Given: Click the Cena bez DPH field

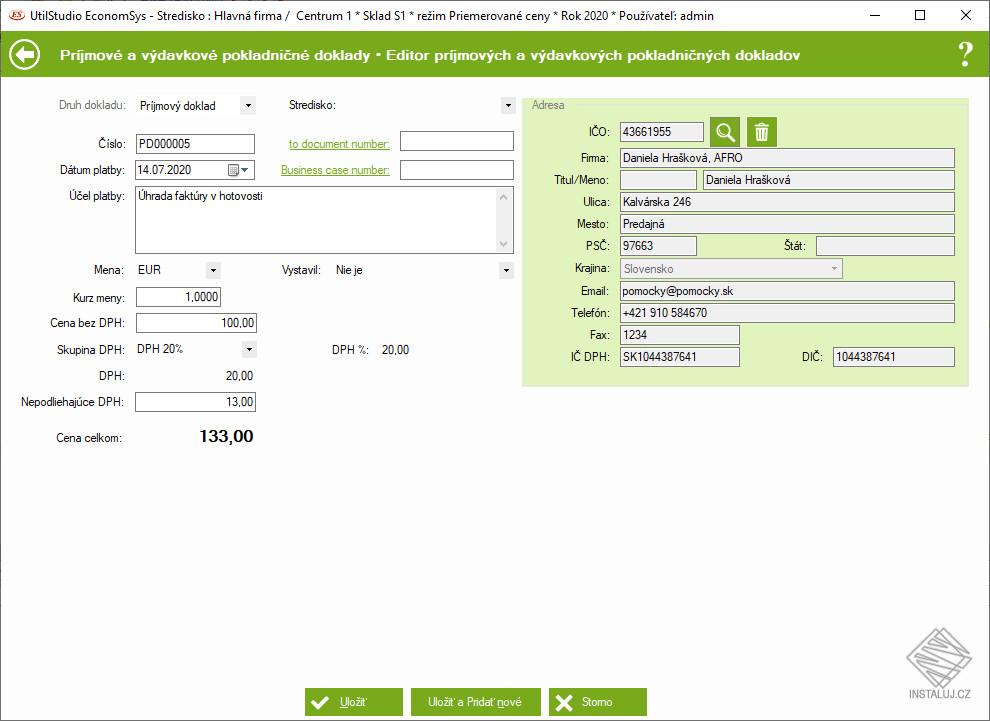Looking at the screenshot, I should pyautogui.click(x=196, y=323).
